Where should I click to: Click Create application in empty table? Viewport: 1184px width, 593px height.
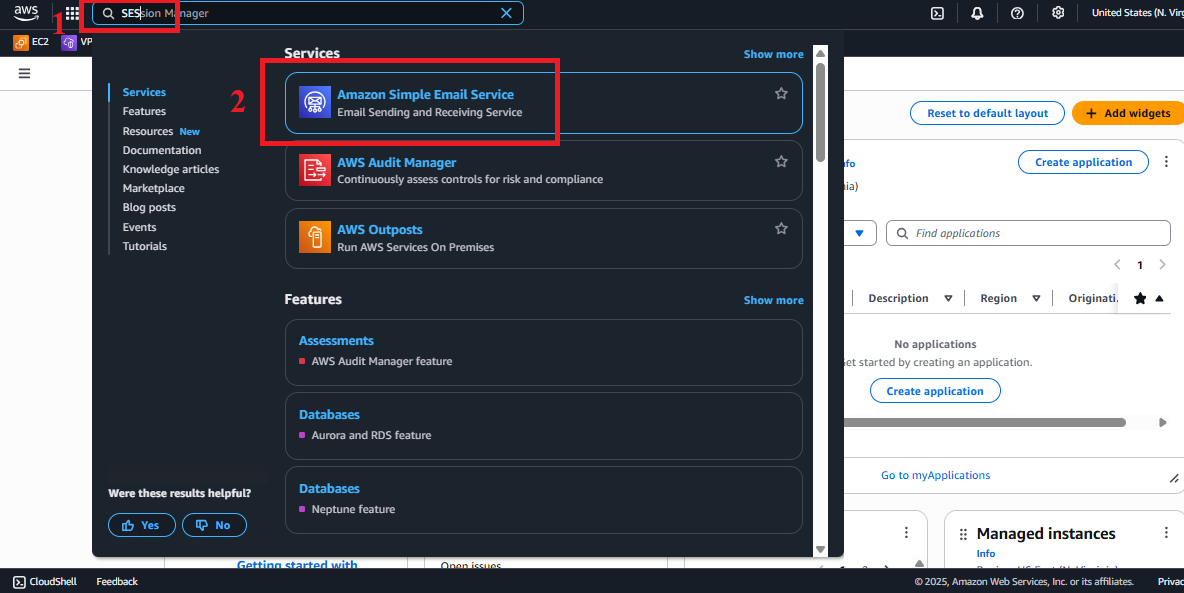pos(935,391)
